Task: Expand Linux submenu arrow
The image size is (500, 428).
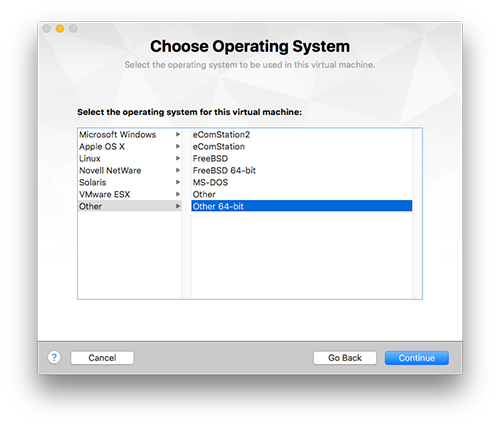Action: pyautogui.click(x=178, y=158)
